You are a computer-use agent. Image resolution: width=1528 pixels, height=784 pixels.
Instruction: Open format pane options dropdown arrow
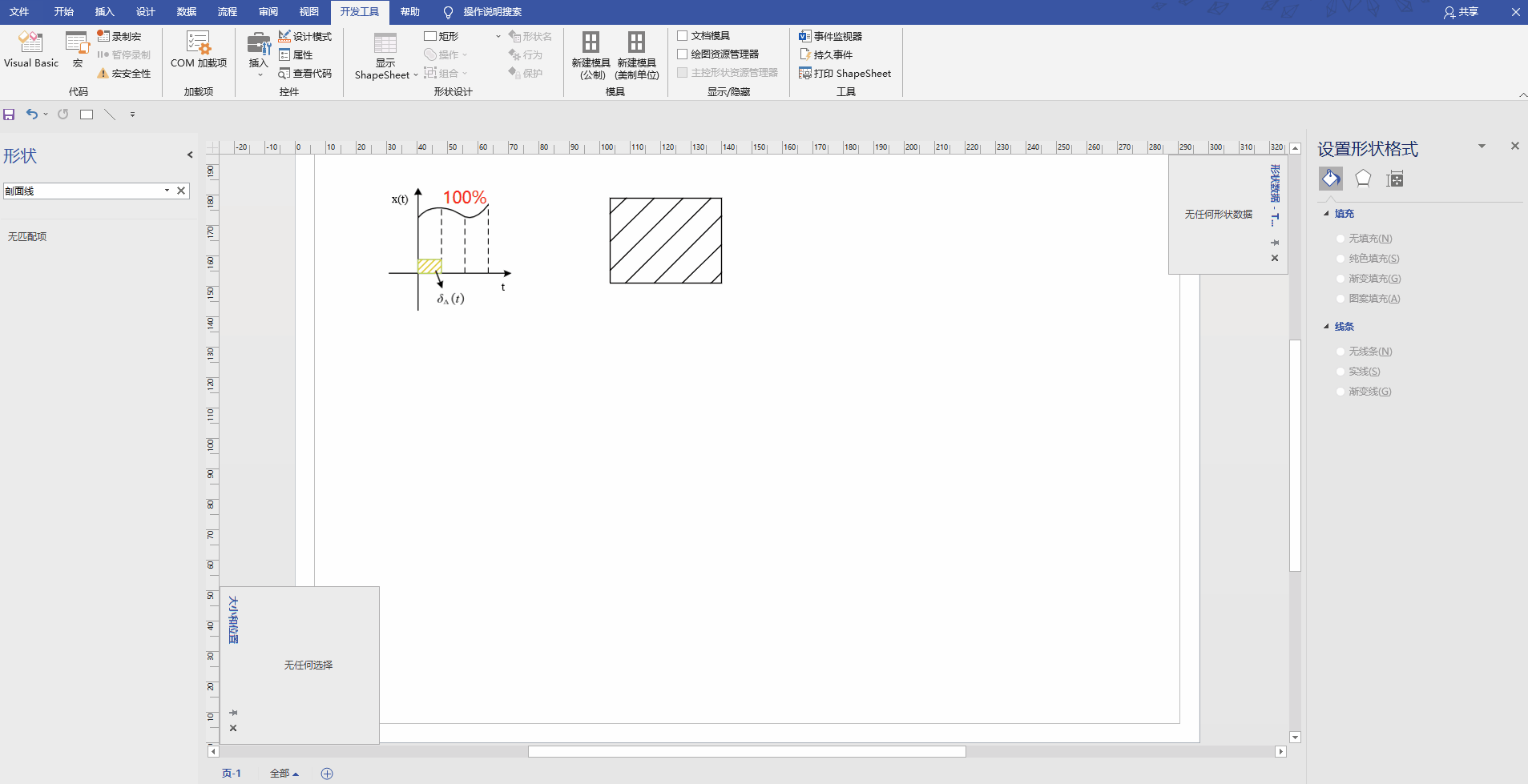[x=1482, y=146]
